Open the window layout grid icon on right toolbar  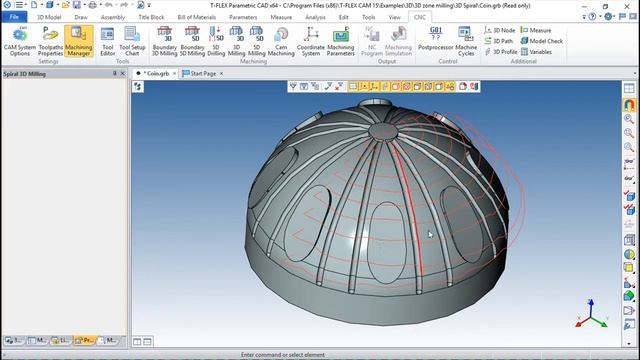pyautogui.click(x=629, y=88)
